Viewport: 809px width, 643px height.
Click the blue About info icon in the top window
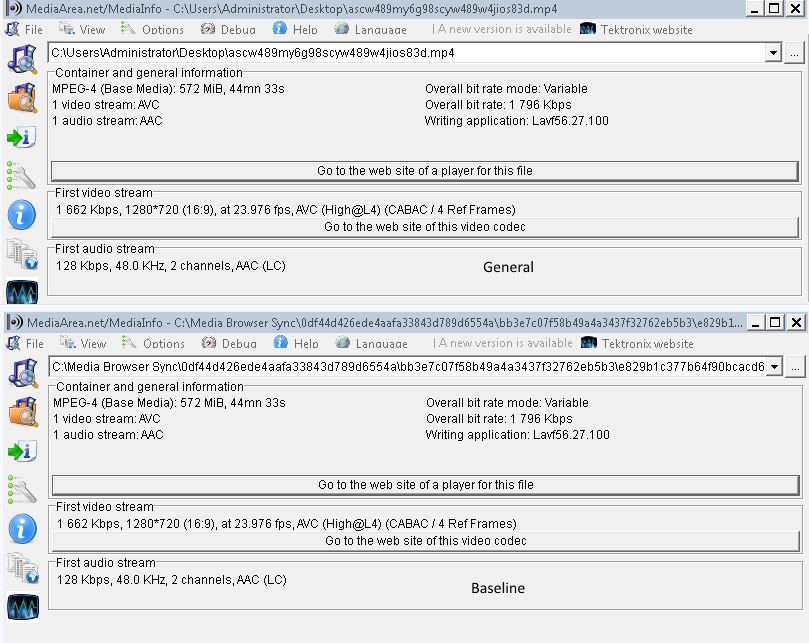pos(22,215)
